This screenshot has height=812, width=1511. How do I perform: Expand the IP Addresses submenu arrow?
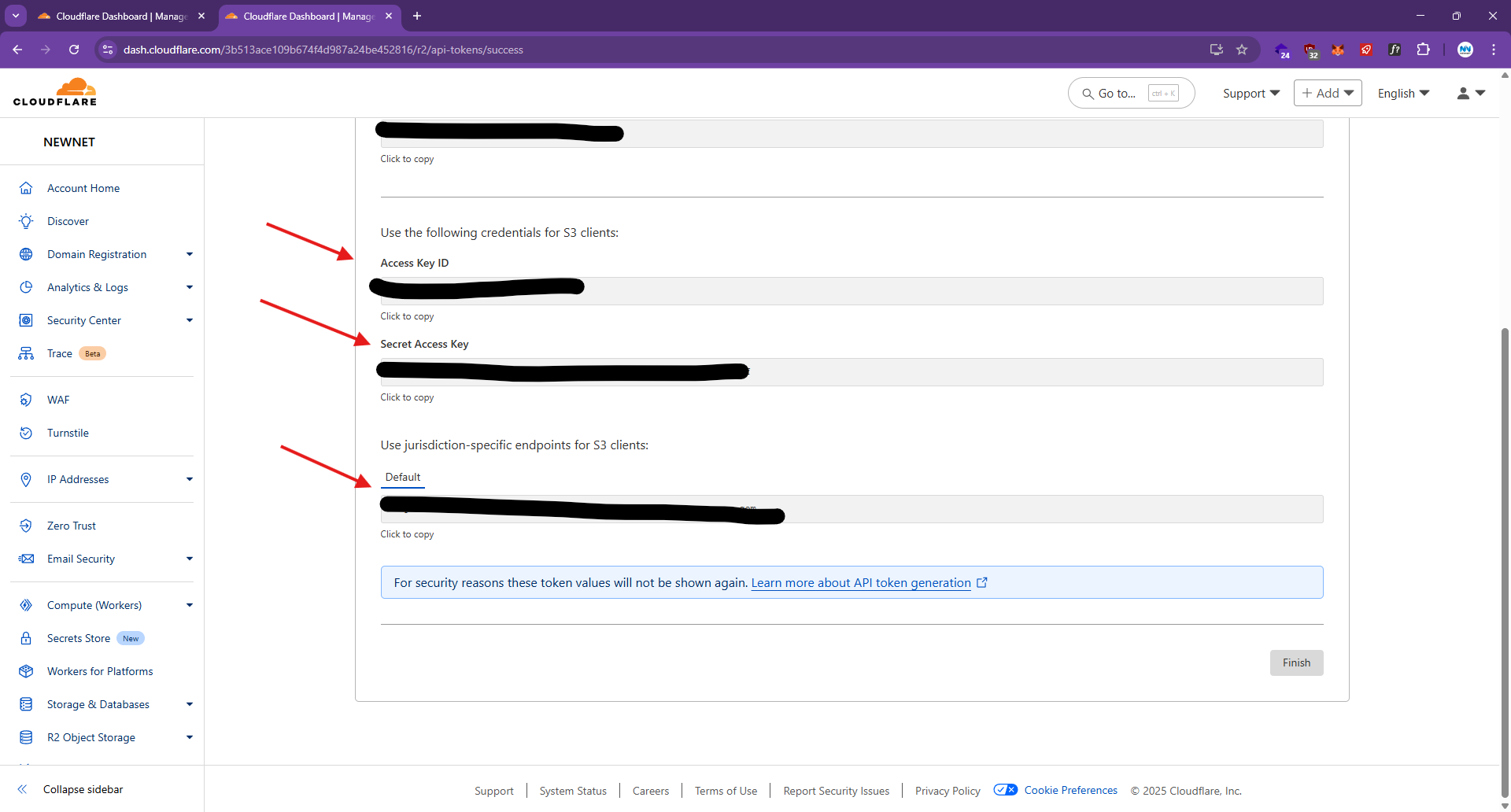click(190, 479)
